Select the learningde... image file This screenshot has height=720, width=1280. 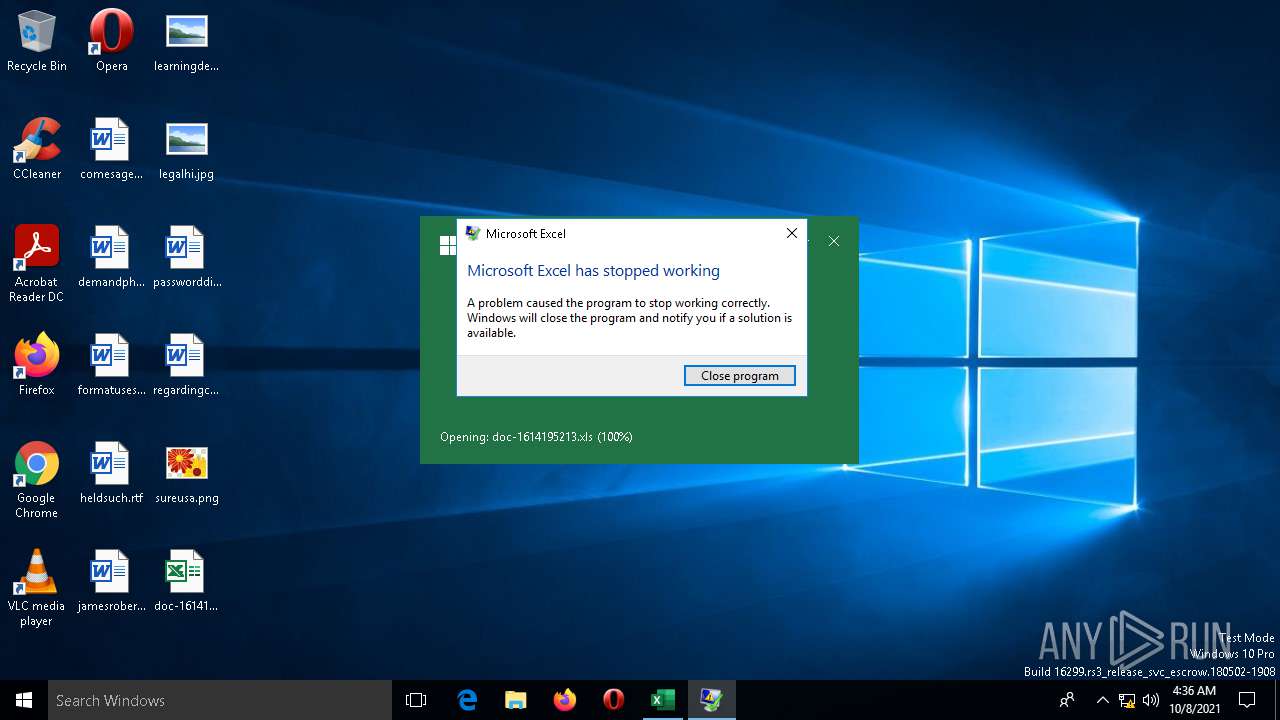tap(186, 42)
